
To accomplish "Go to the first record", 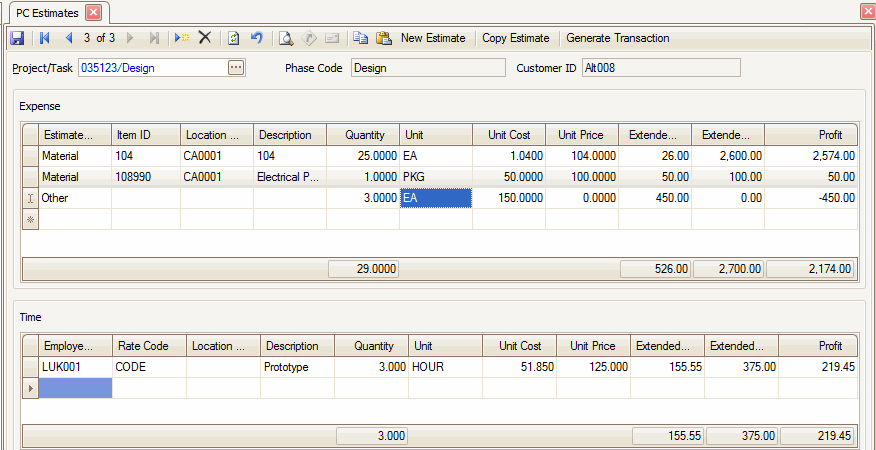I will point(44,38).
